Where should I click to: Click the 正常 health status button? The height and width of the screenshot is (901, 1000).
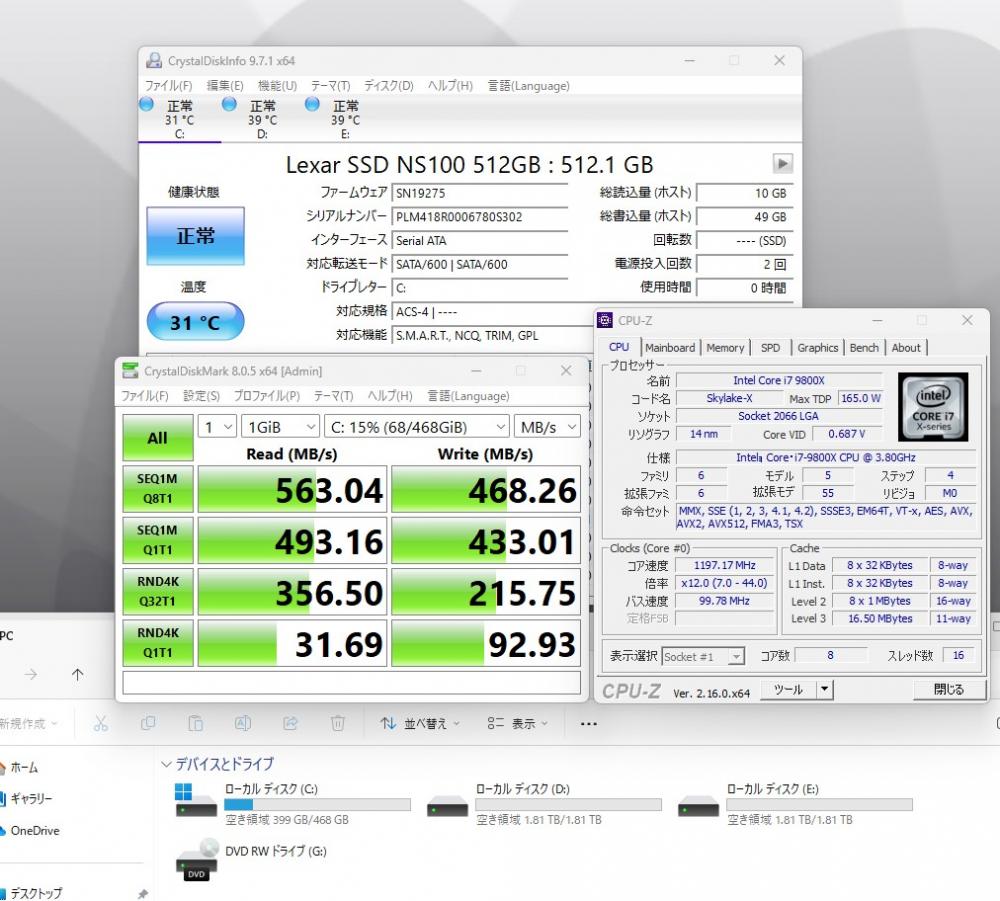pyautogui.click(x=195, y=235)
